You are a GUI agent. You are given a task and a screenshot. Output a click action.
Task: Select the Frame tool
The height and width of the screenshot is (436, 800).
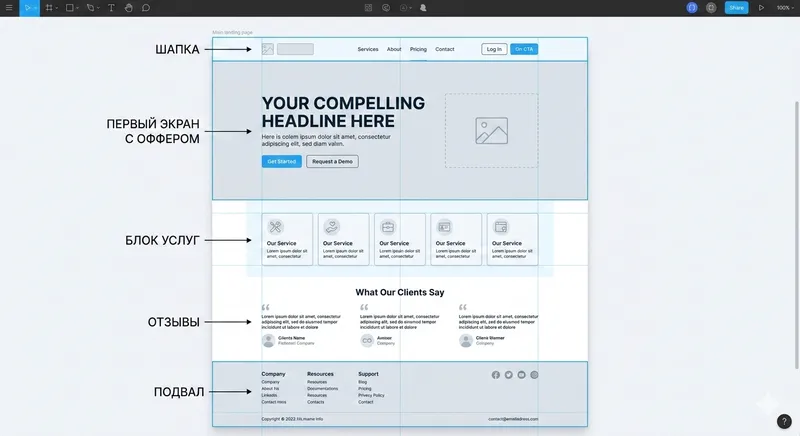point(48,7)
